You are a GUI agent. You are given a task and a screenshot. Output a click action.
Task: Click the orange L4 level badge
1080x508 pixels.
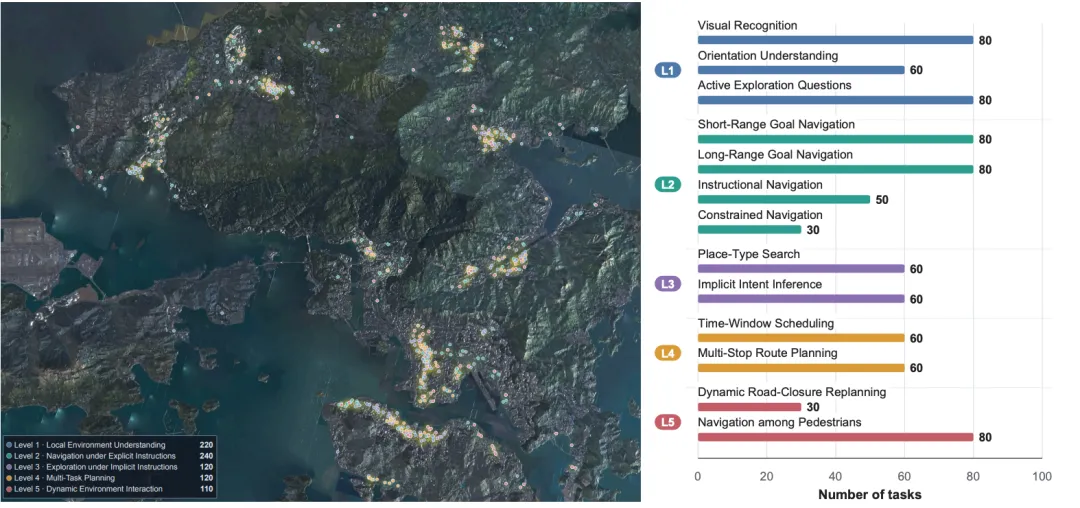(668, 353)
